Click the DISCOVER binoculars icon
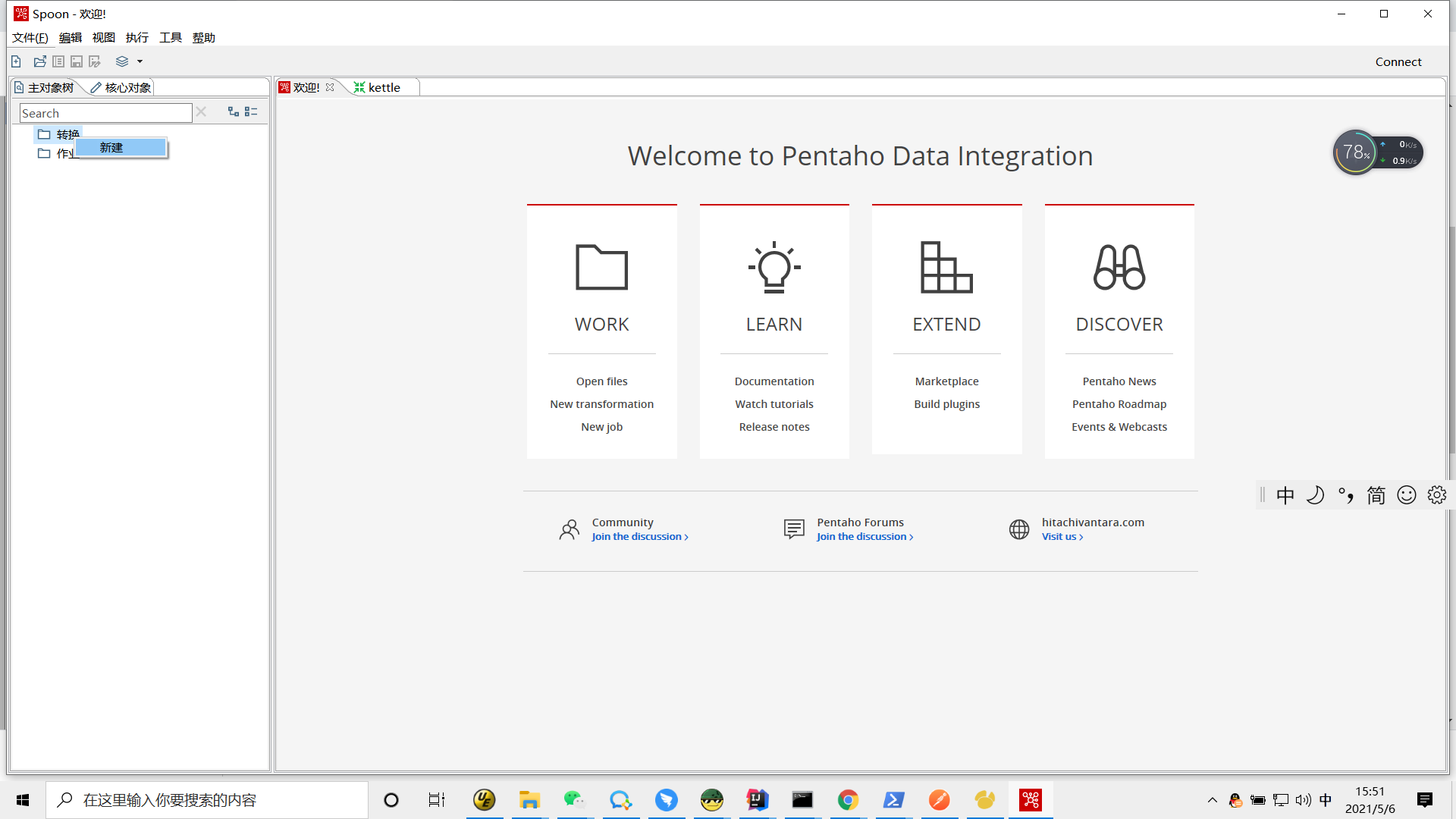The width and height of the screenshot is (1456, 819). (x=1119, y=267)
